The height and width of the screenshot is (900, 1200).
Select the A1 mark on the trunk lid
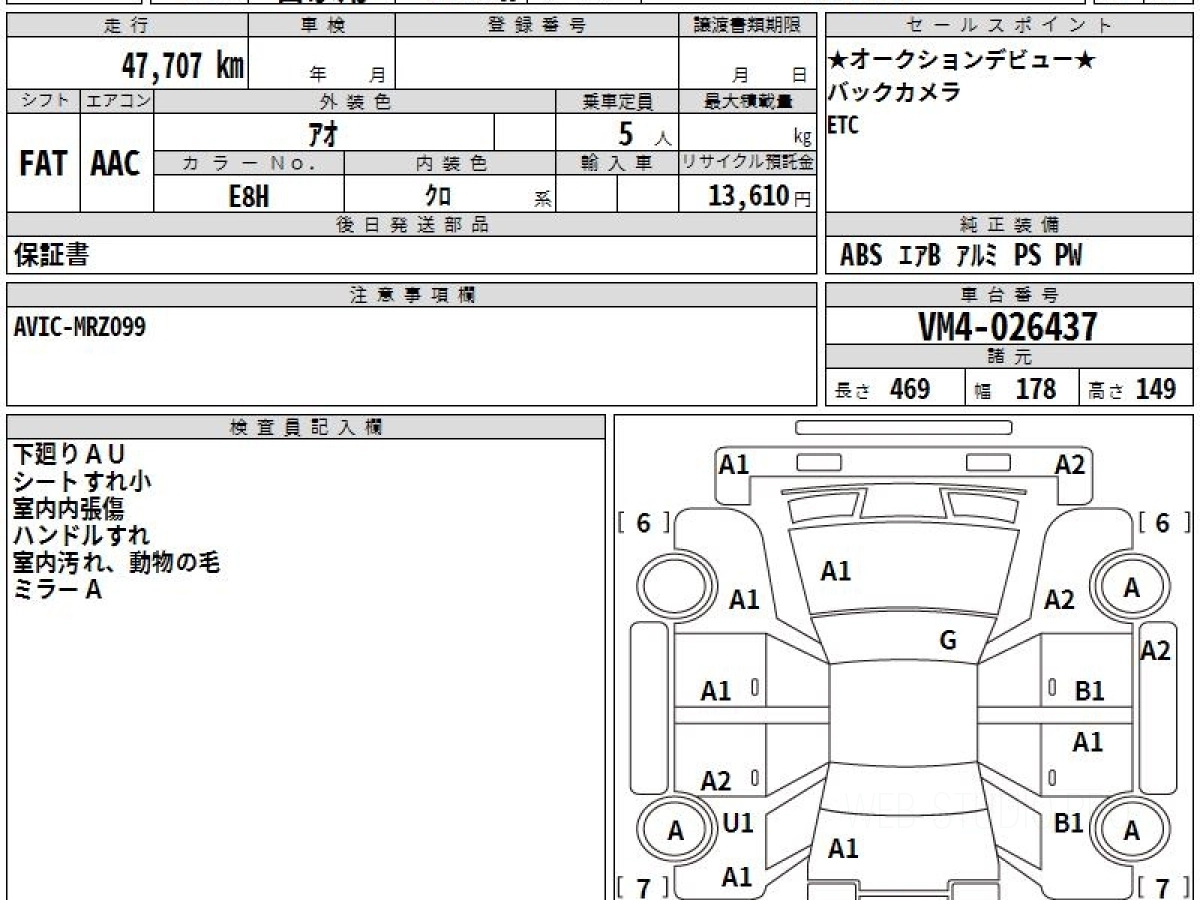click(x=843, y=849)
